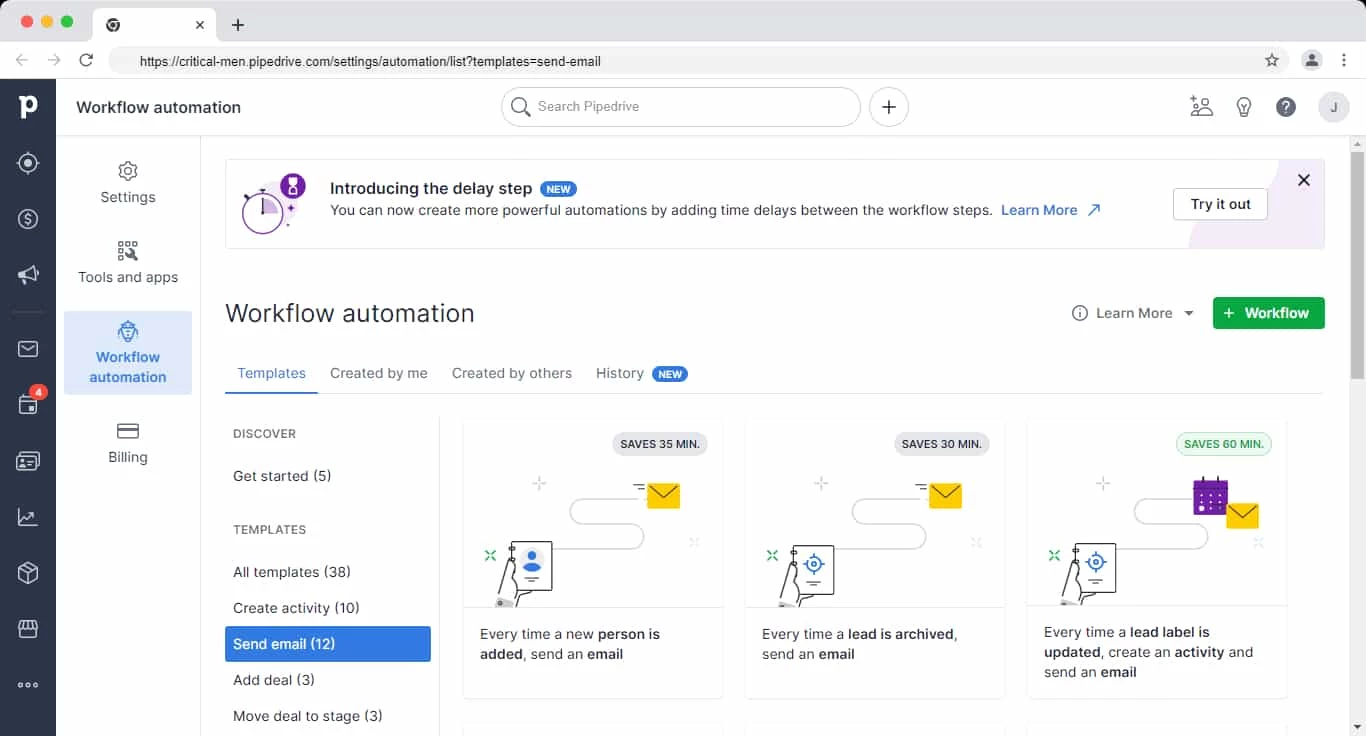The image size is (1366, 736).
Task: Switch to Created by me tab
Action: pyautogui.click(x=379, y=373)
